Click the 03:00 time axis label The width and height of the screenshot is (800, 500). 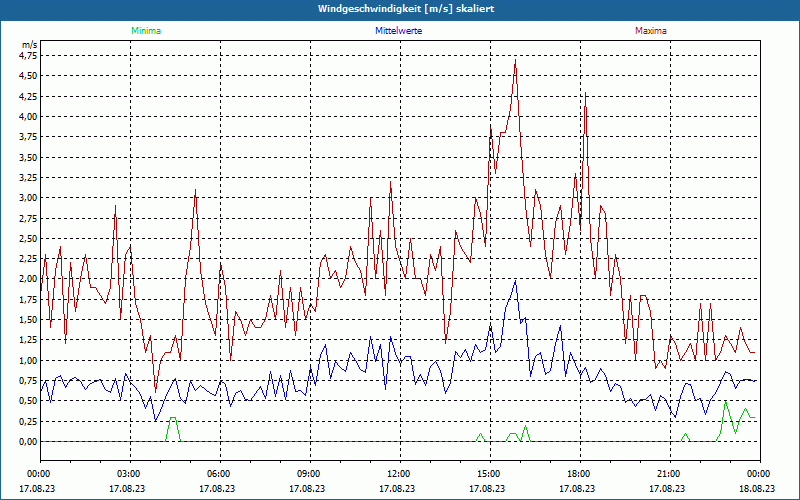tap(128, 474)
